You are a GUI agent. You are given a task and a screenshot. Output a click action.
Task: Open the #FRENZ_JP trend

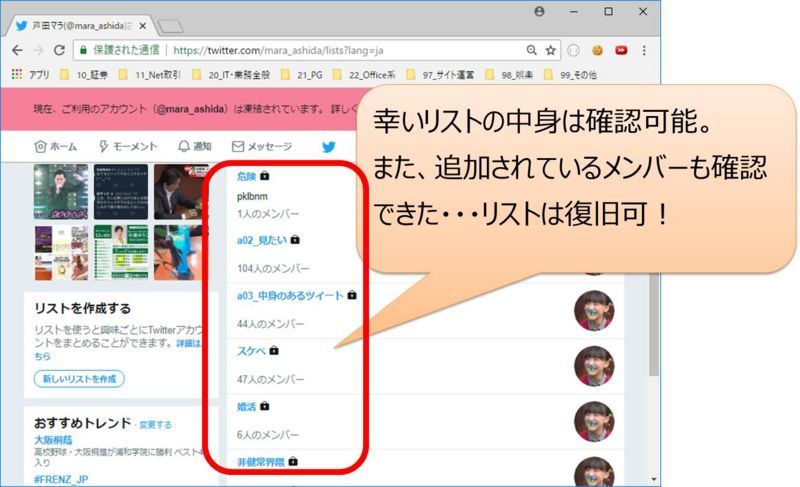point(61,479)
